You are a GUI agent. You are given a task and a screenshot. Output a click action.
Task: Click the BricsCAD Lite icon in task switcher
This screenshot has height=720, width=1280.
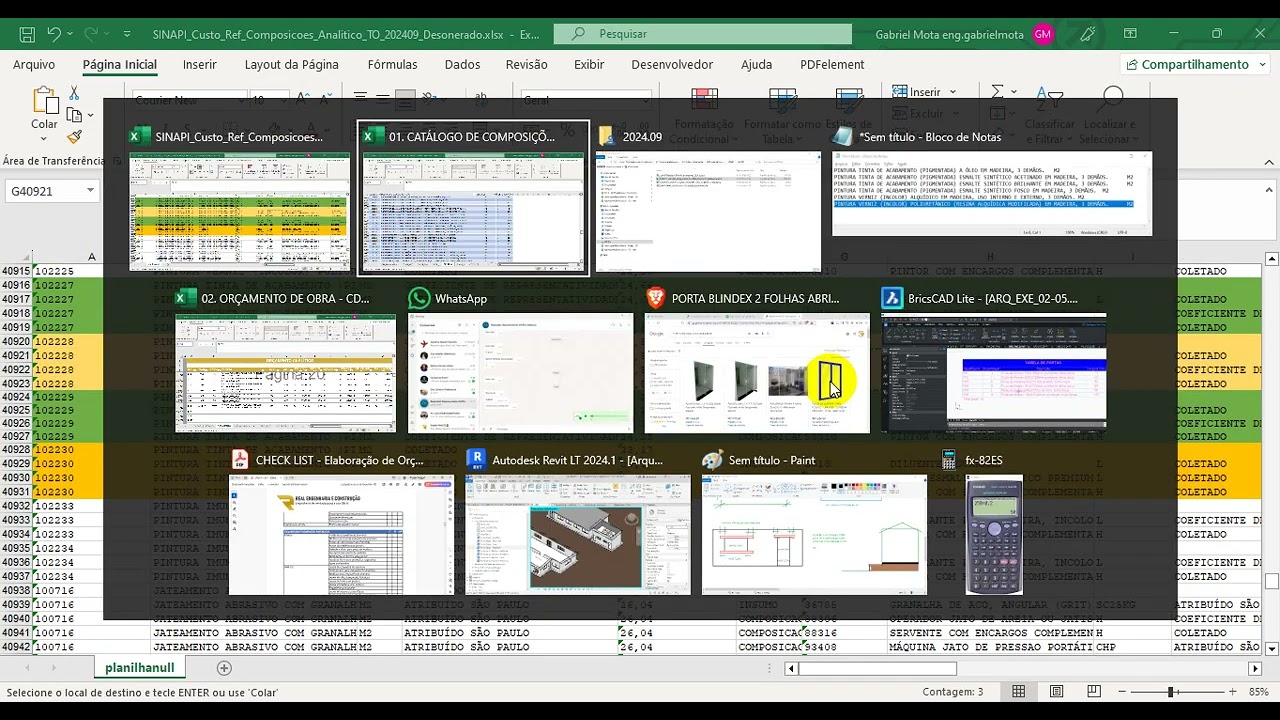[892, 298]
